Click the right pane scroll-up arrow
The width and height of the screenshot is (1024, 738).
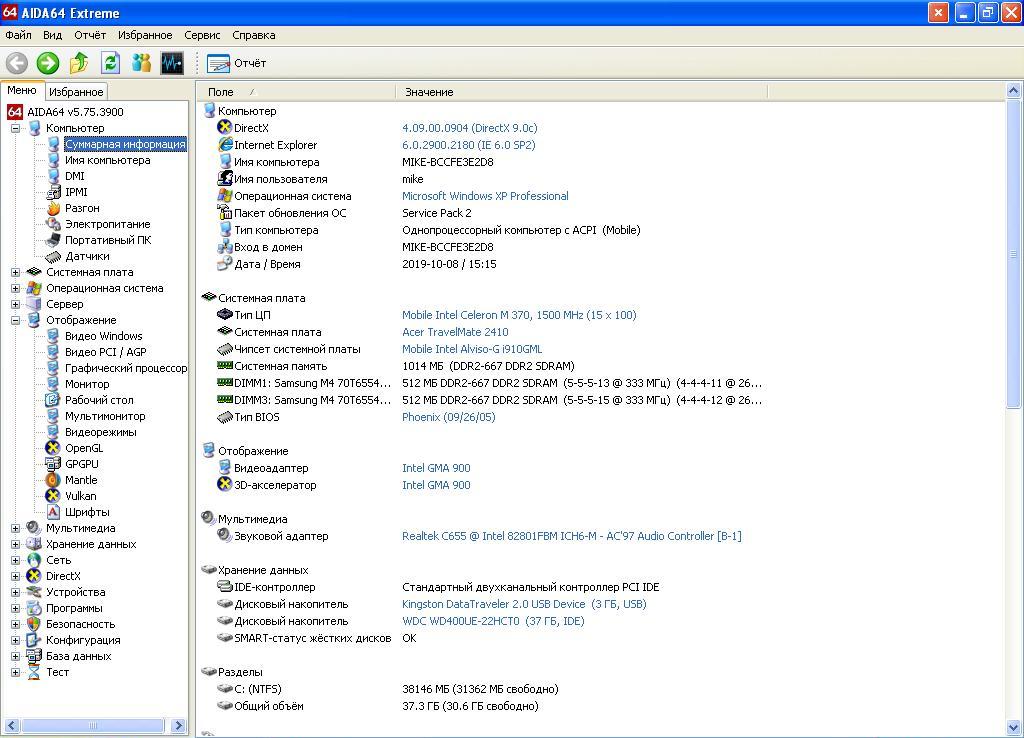[x=1014, y=90]
